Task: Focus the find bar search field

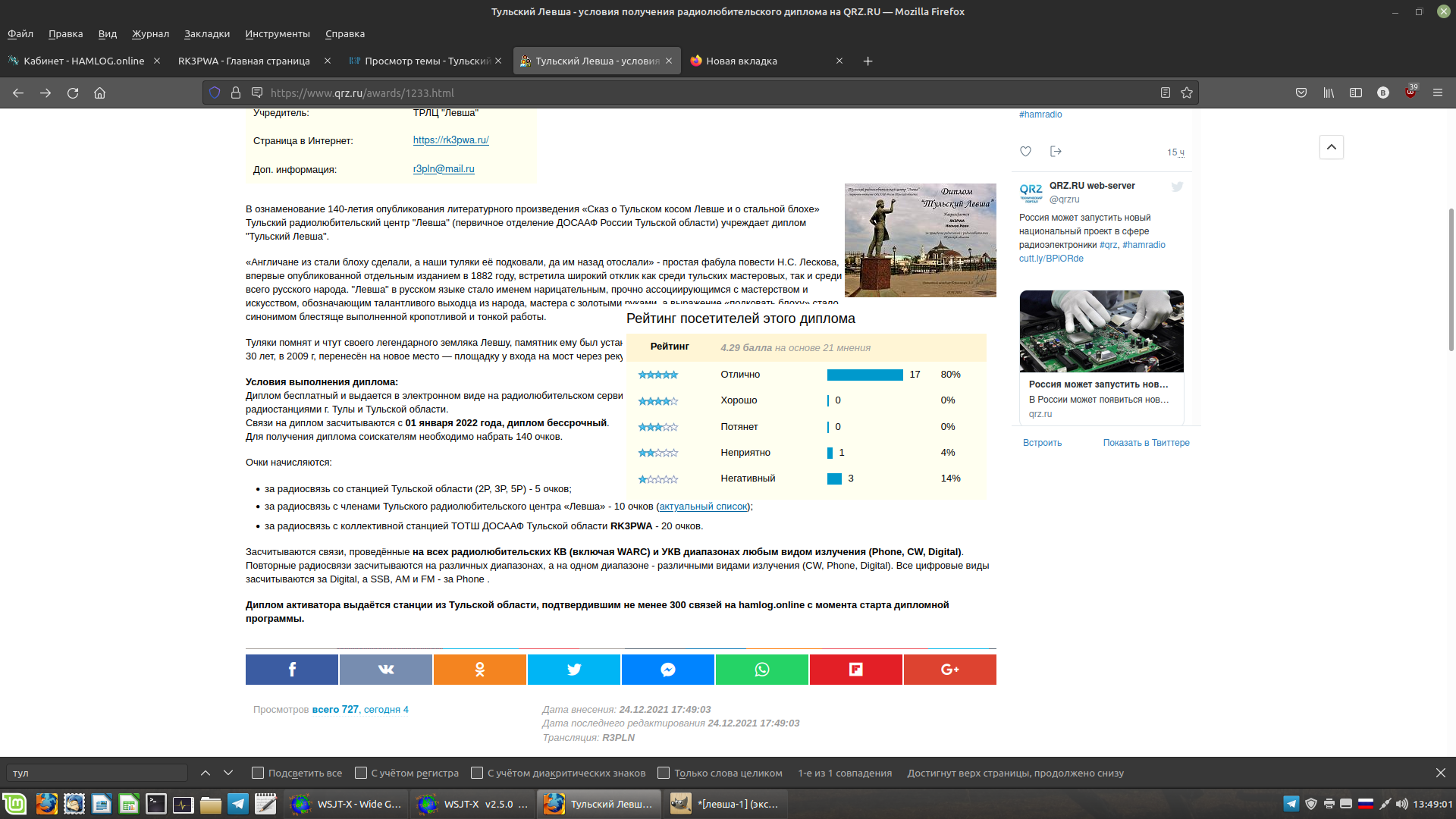Action: [x=97, y=773]
